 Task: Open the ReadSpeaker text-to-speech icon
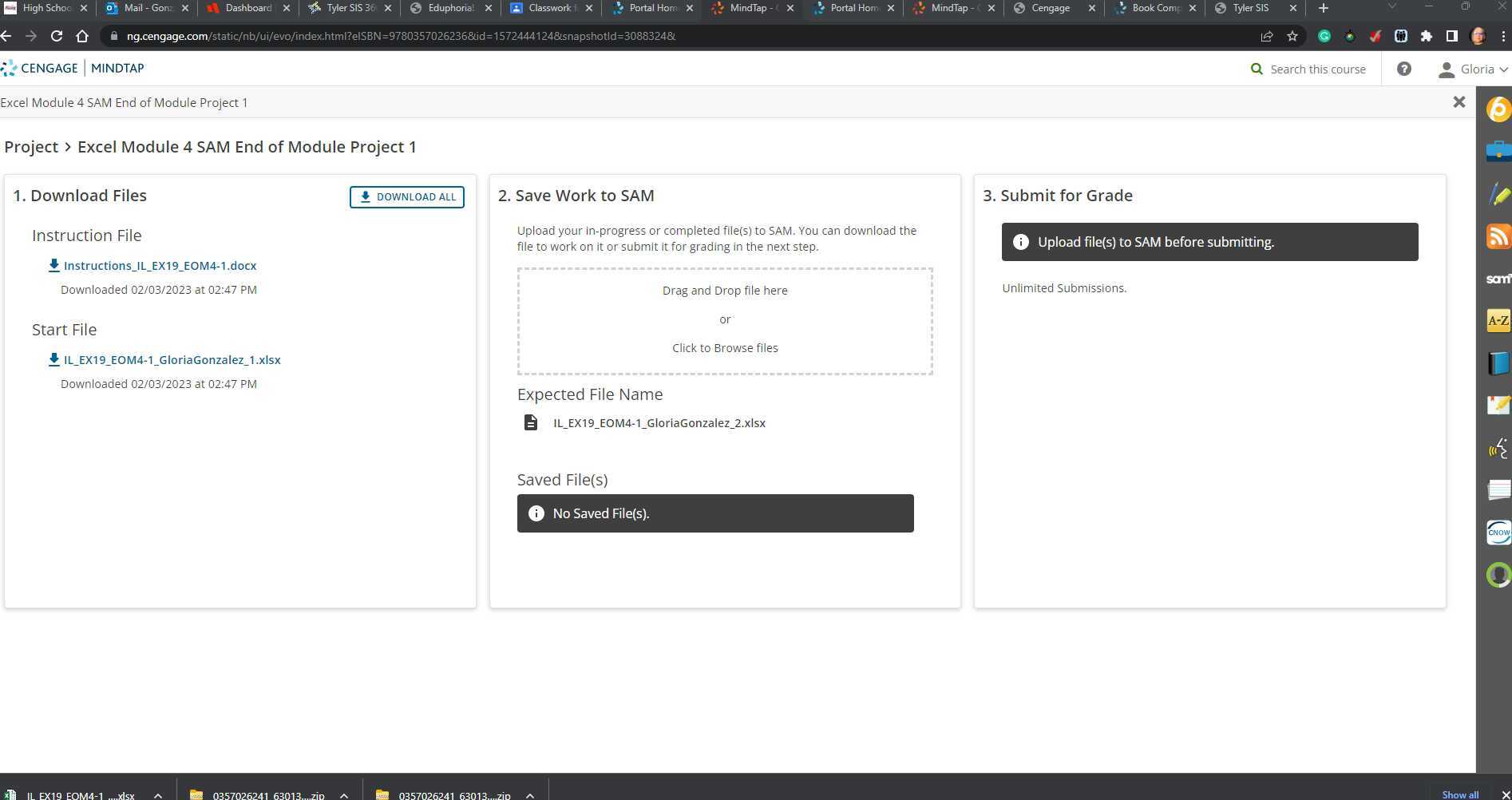click(x=1498, y=449)
